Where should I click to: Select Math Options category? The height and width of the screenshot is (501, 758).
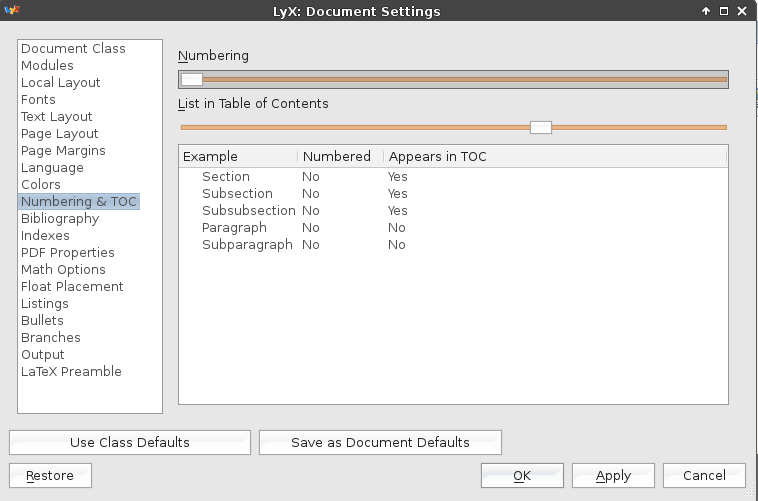coord(63,269)
